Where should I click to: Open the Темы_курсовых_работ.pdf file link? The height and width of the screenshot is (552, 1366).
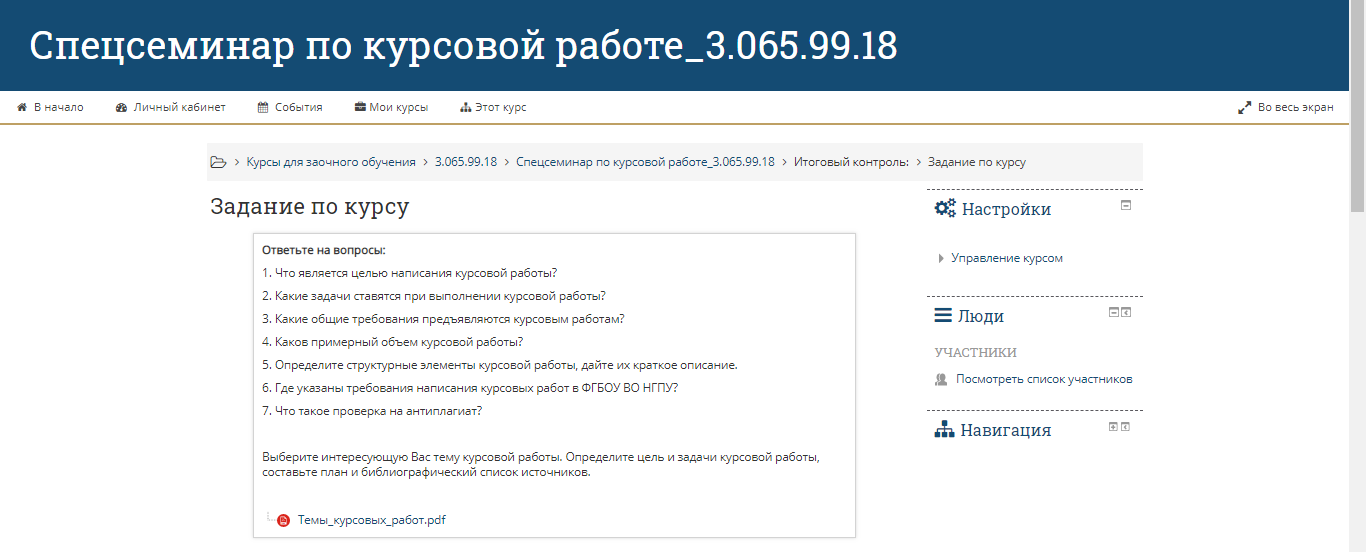371,520
